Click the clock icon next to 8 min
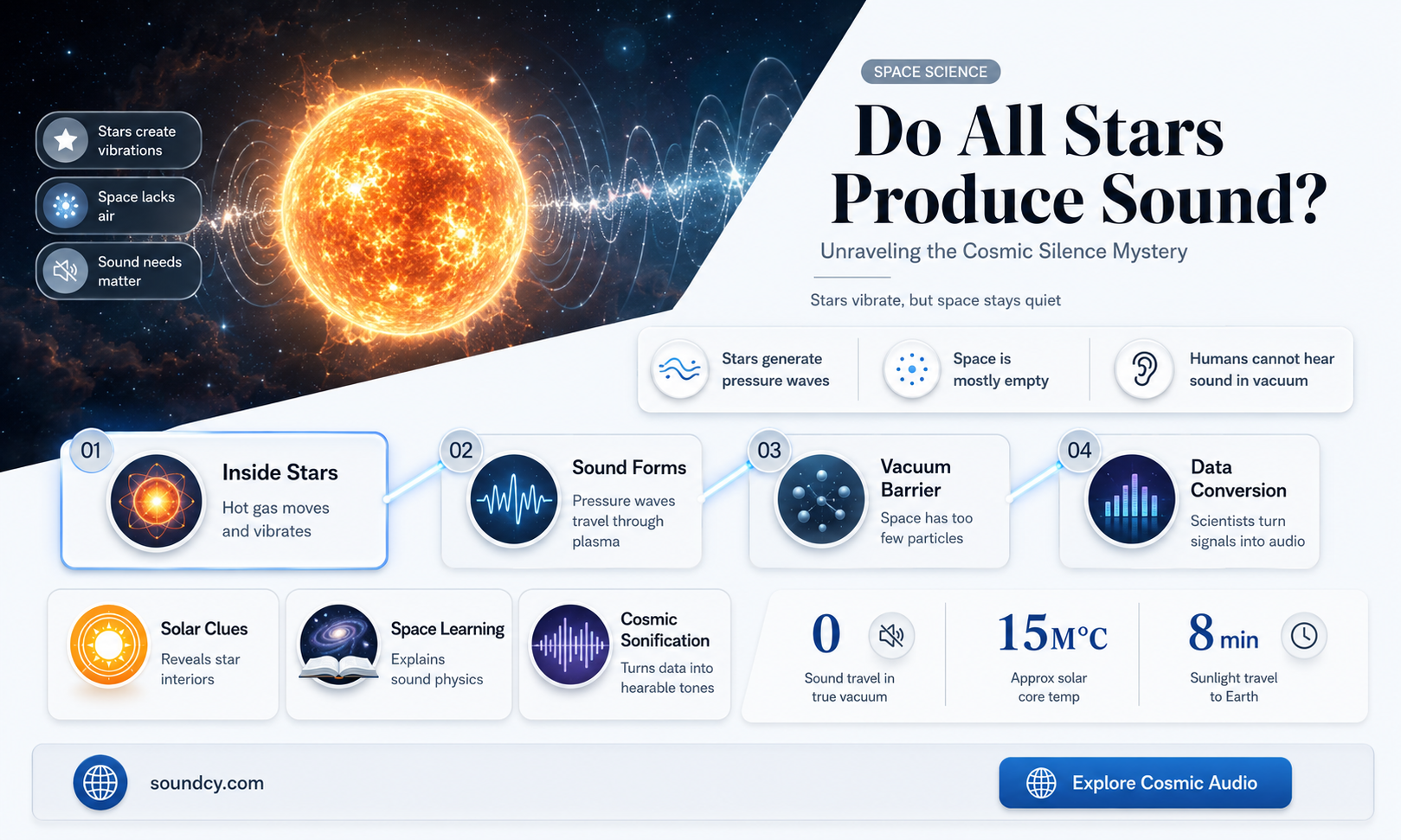 click(1304, 636)
